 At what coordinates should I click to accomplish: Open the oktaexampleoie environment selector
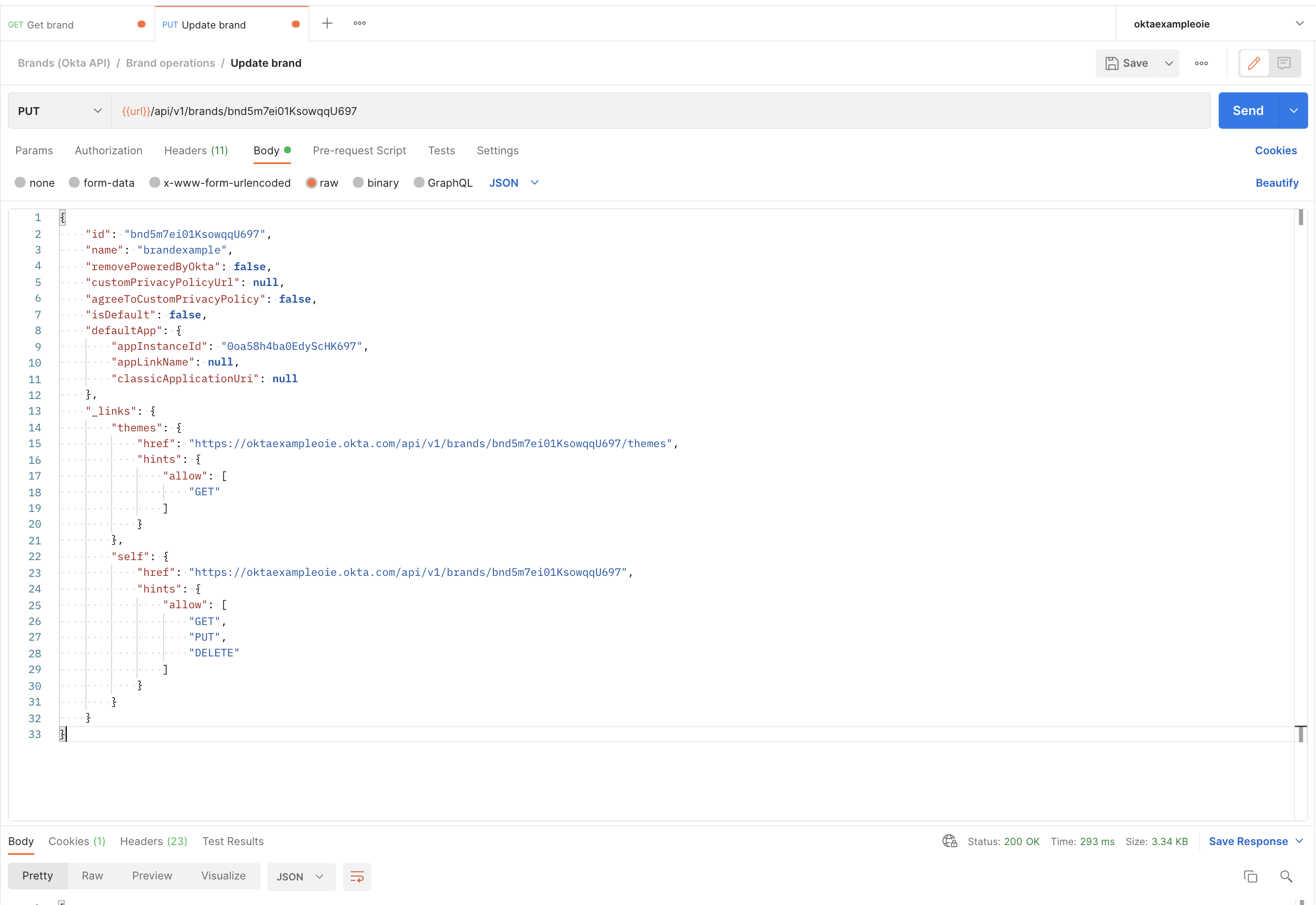[x=1215, y=24]
